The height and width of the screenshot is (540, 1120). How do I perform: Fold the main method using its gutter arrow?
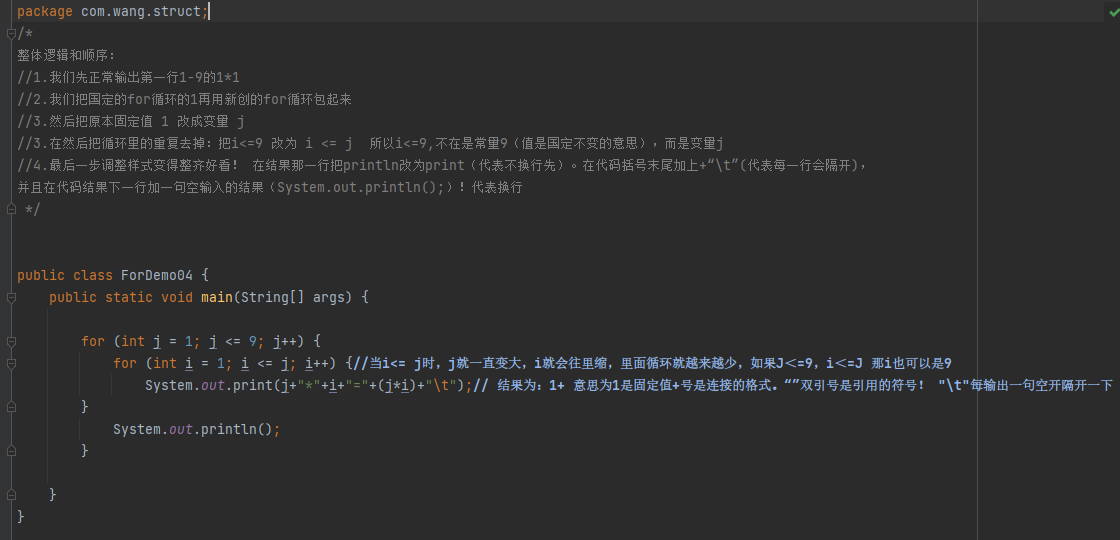(x=11, y=297)
